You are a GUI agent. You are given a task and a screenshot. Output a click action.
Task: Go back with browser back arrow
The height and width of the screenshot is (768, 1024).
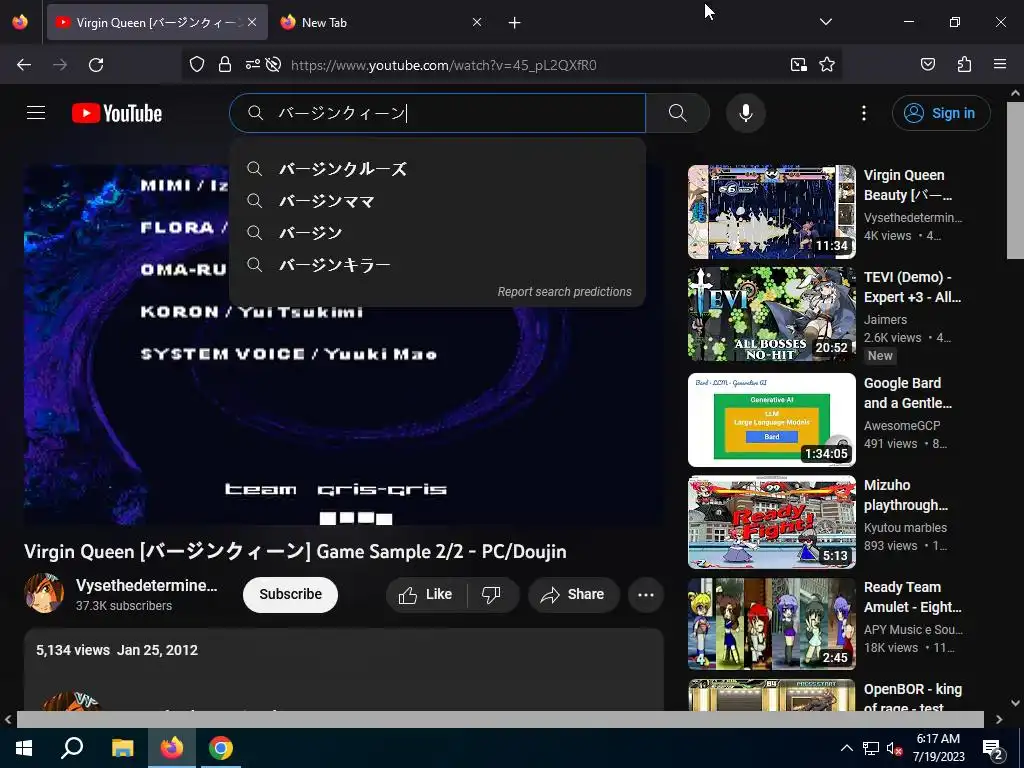(24, 65)
